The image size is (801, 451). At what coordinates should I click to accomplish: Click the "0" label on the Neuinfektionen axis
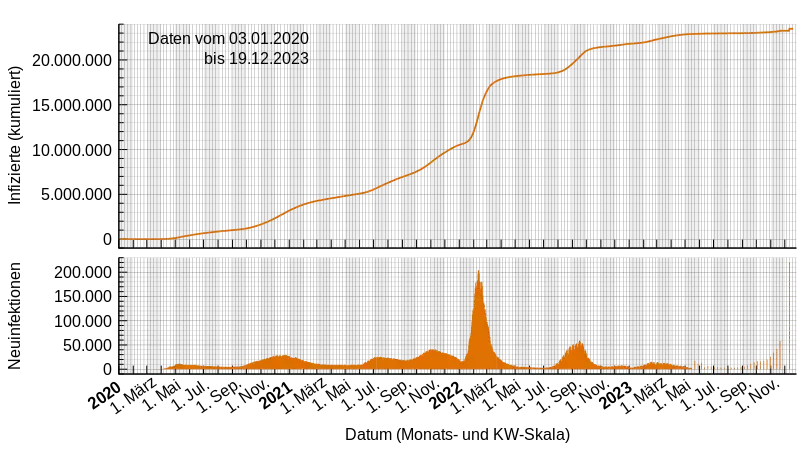point(107,369)
